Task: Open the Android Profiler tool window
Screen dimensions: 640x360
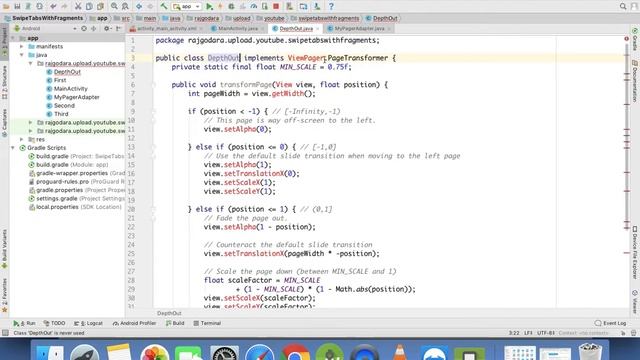Action: [x=134, y=323]
